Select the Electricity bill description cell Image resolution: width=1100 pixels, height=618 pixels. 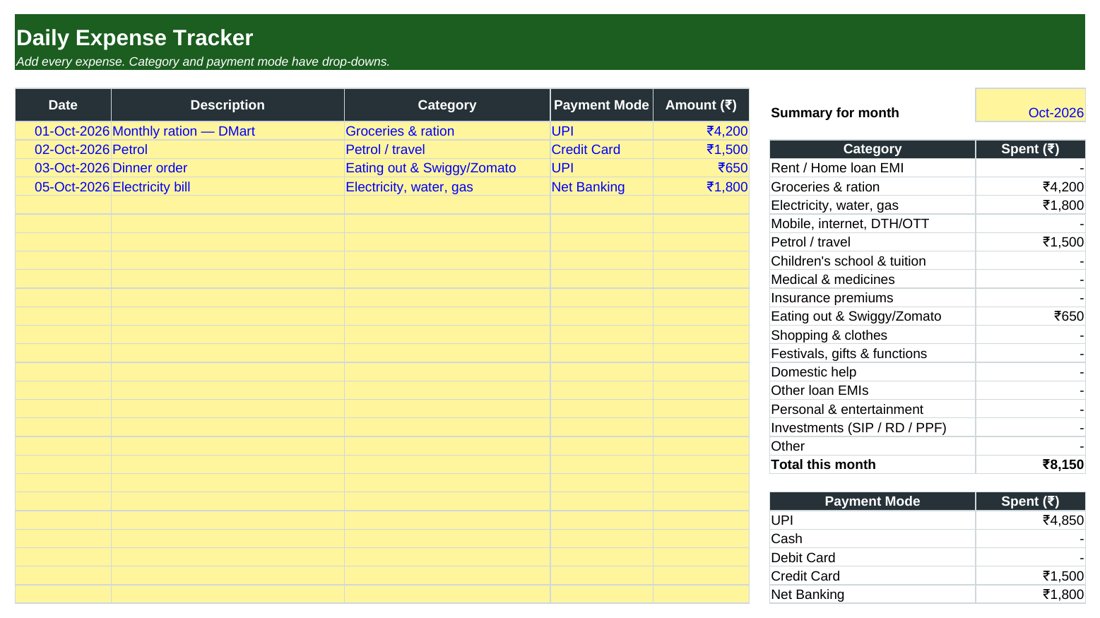227,187
